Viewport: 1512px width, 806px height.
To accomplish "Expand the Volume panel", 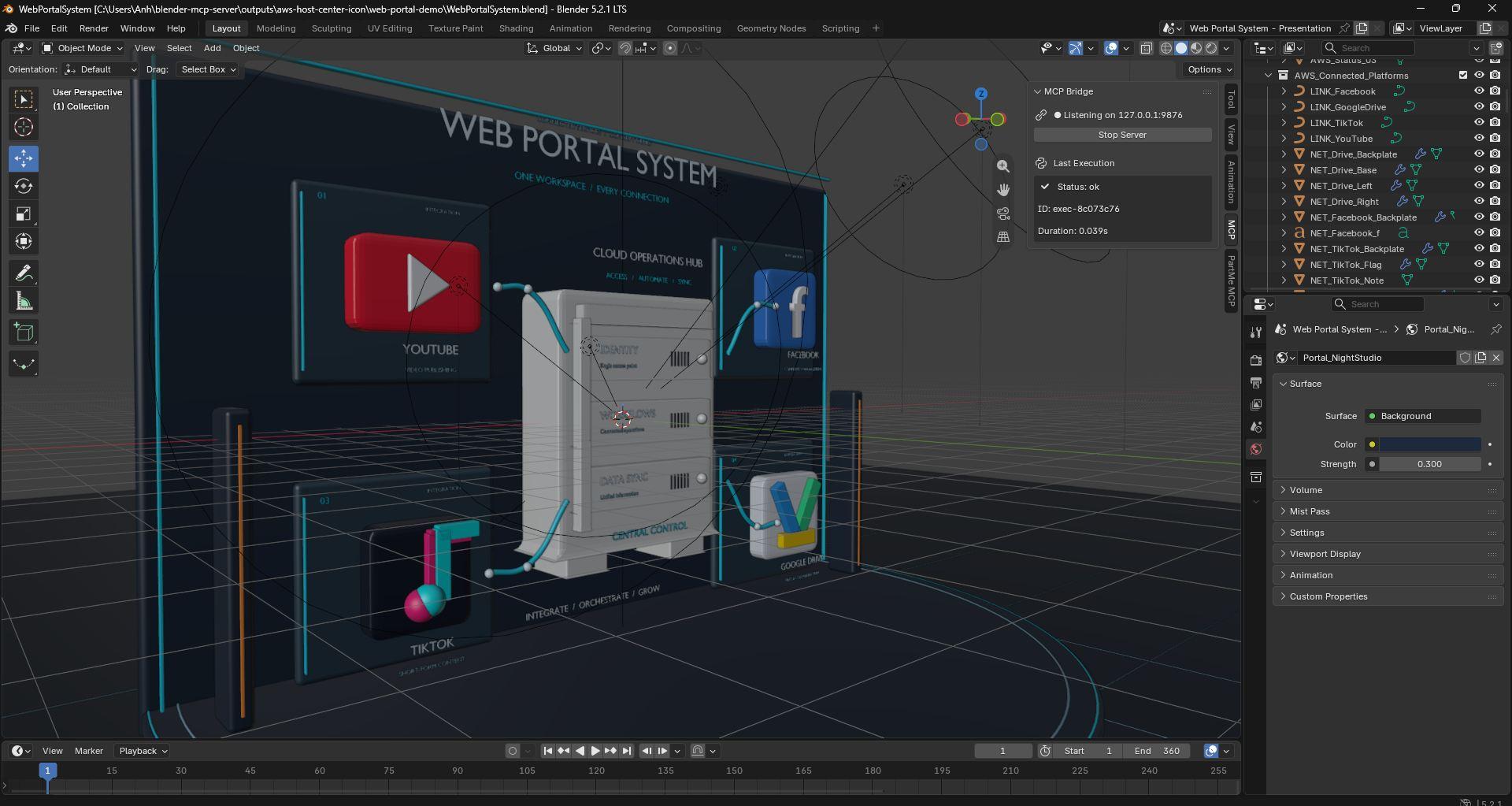I will (x=1388, y=490).
